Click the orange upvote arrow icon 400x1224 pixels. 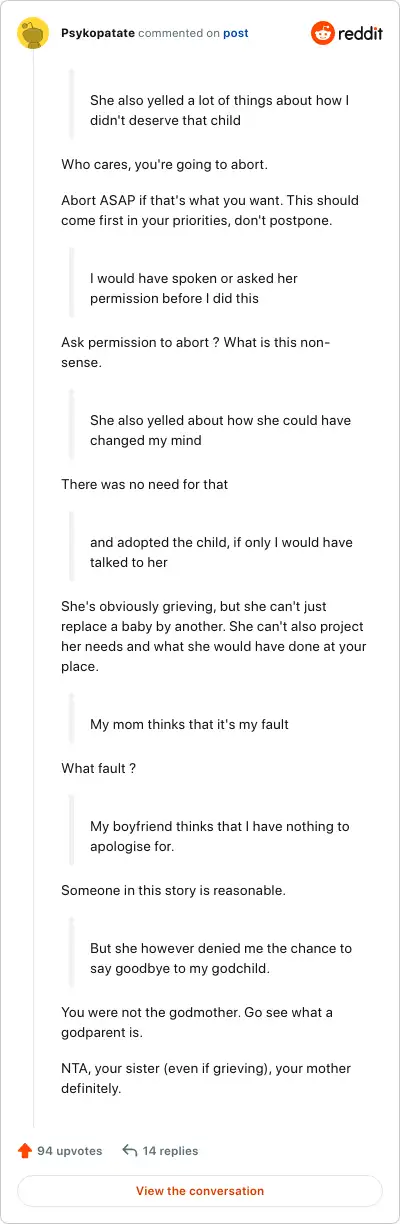point(25,1151)
